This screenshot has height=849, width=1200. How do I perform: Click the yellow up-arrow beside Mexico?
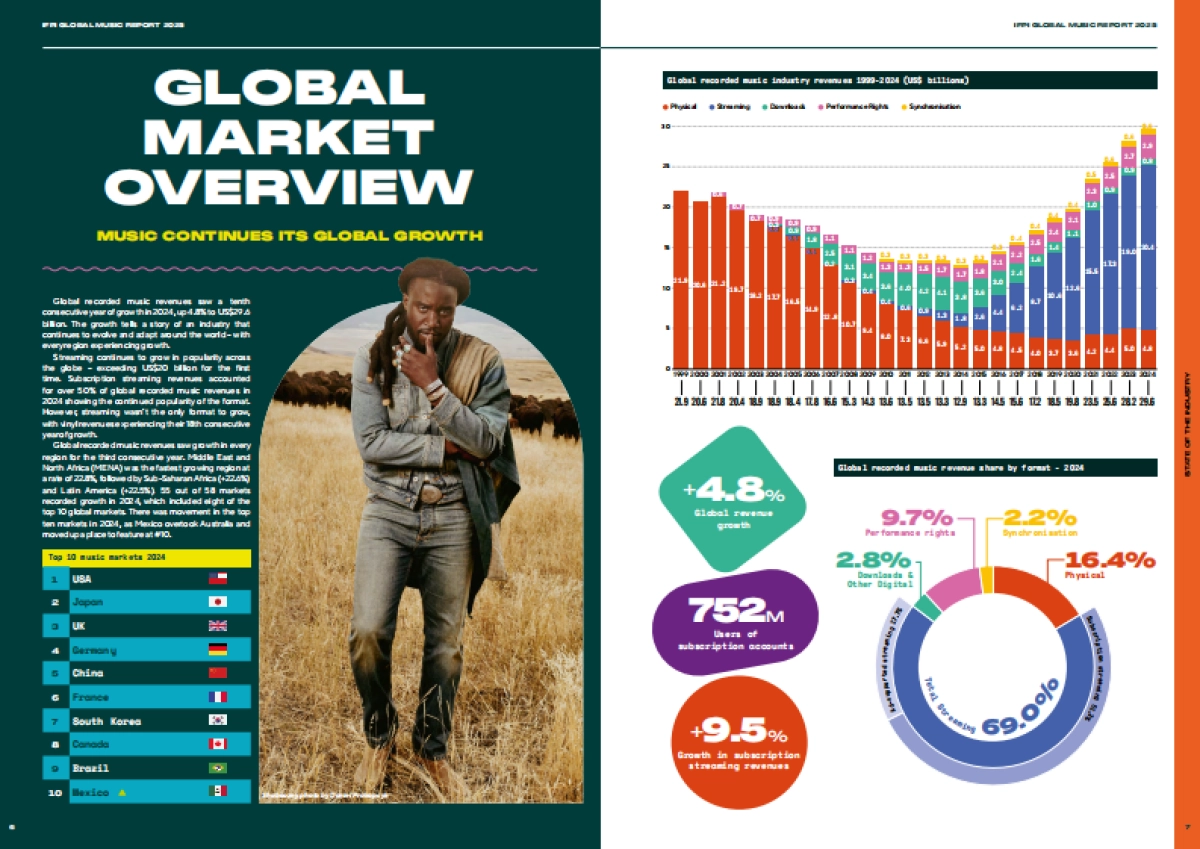coord(122,793)
